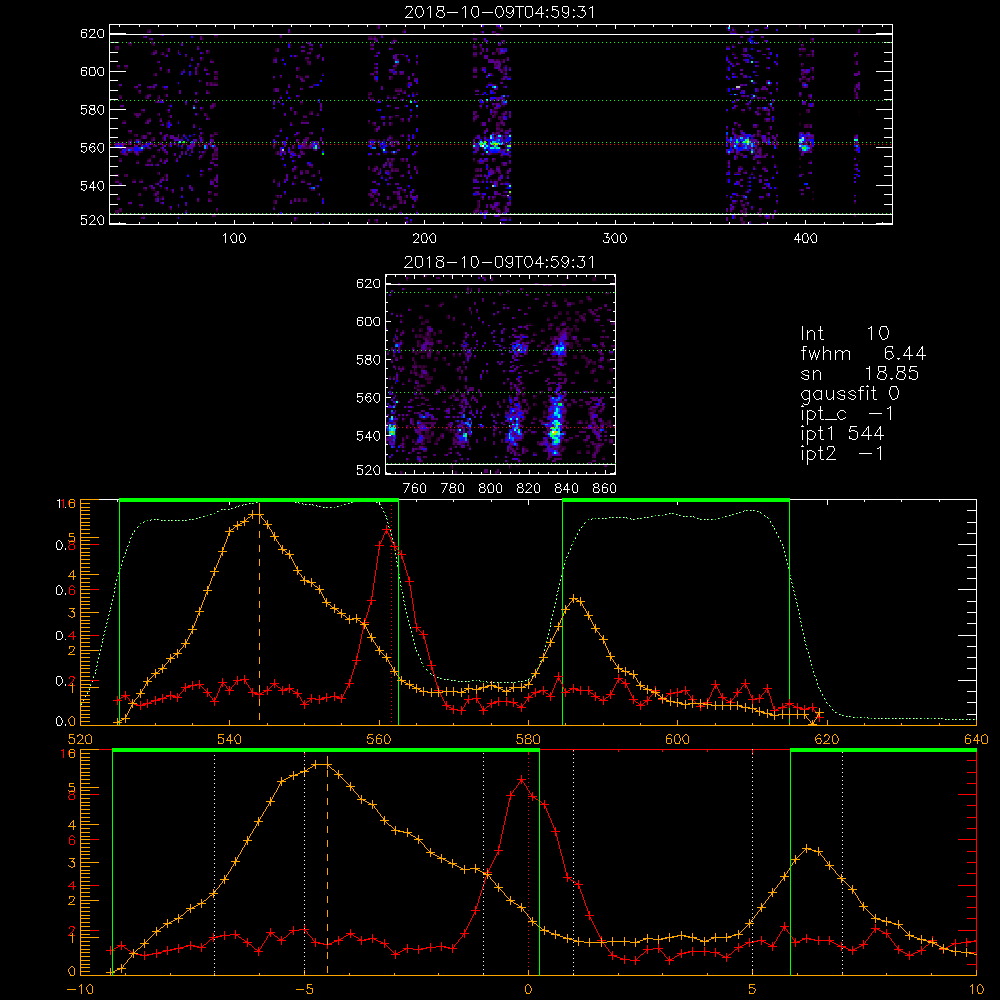Click x-axis label 200 under the top spectrogram
The width and height of the screenshot is (1000, 1000).
424,238
